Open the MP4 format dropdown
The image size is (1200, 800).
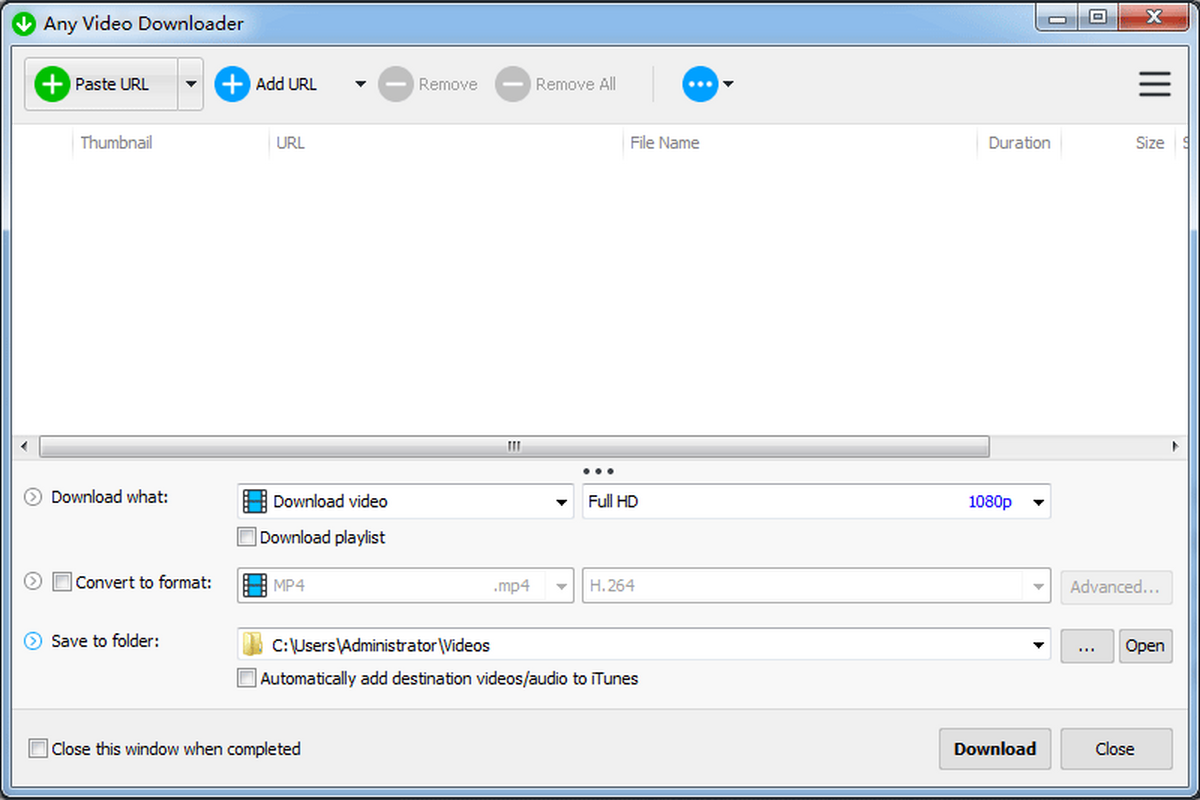pos(406,586)
